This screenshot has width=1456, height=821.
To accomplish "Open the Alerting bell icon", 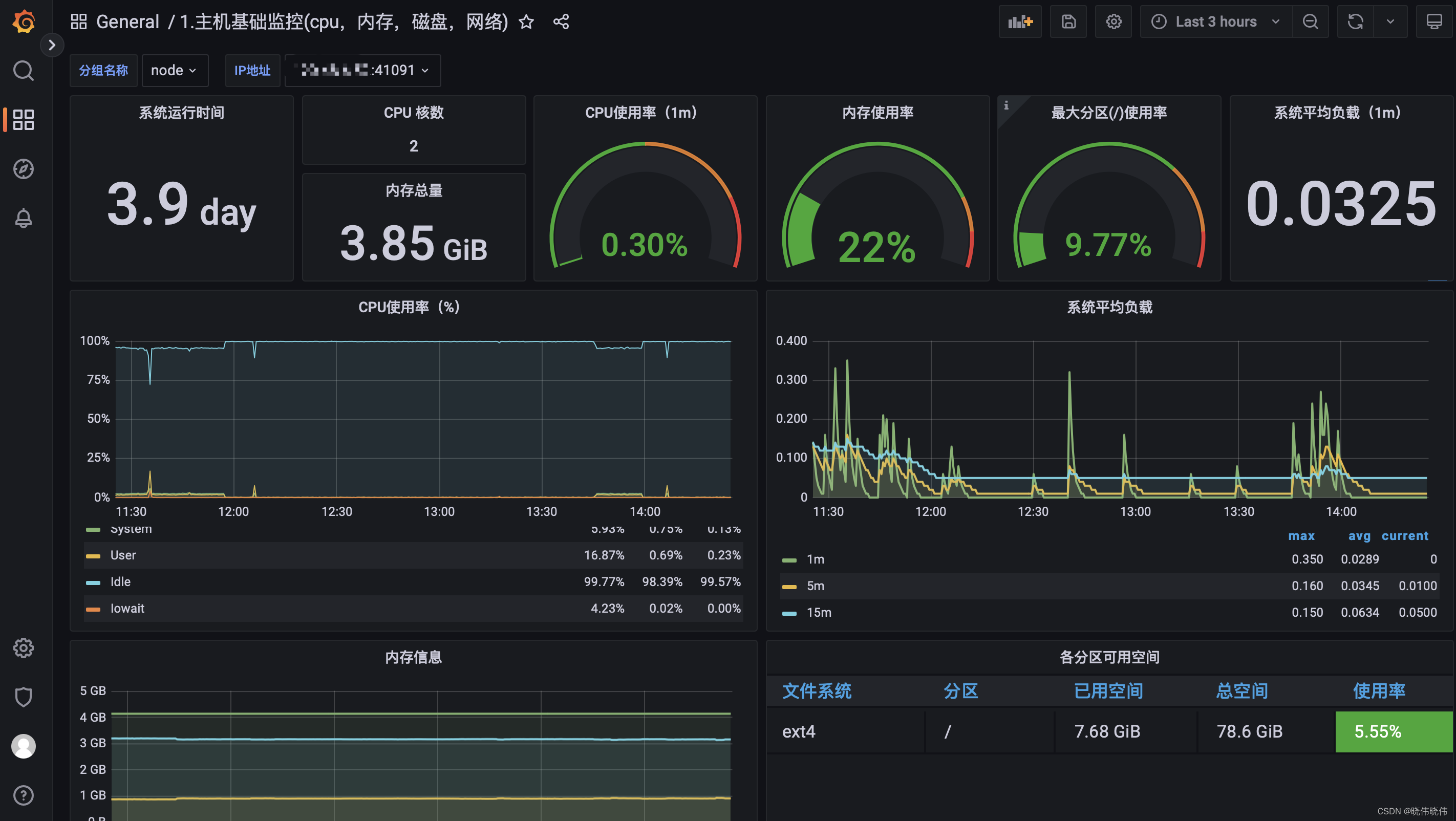I will click(x=23, y=218).
